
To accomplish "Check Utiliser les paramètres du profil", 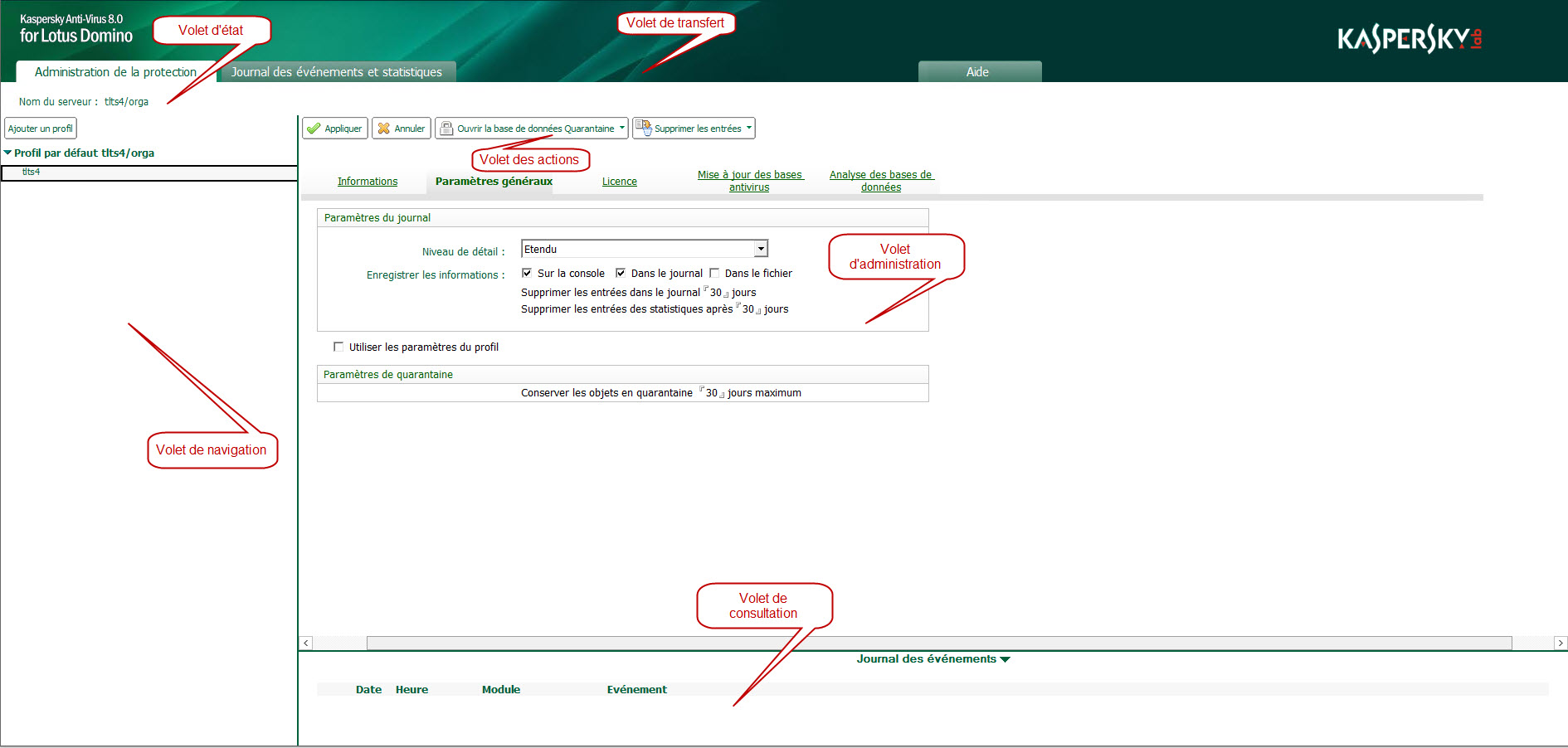I will [338, 347].
